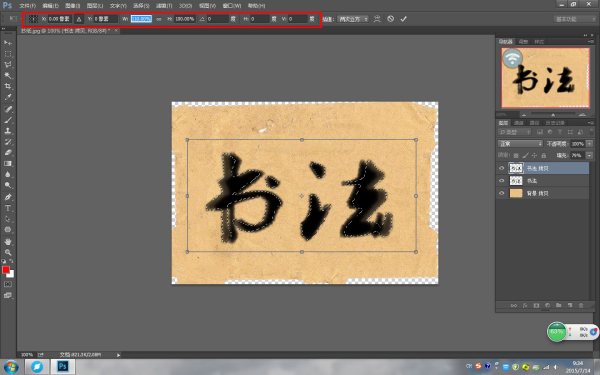600x375 pixels.
Task: Switch between free transform and warp modes
Action: click(x=377, y=19)
